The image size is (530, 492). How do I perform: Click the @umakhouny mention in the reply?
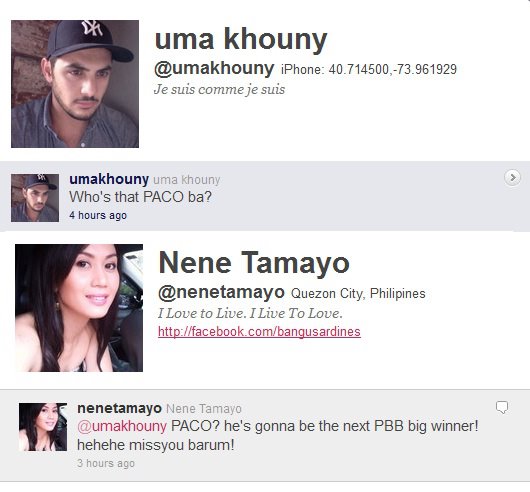click(x=122, y=426)
